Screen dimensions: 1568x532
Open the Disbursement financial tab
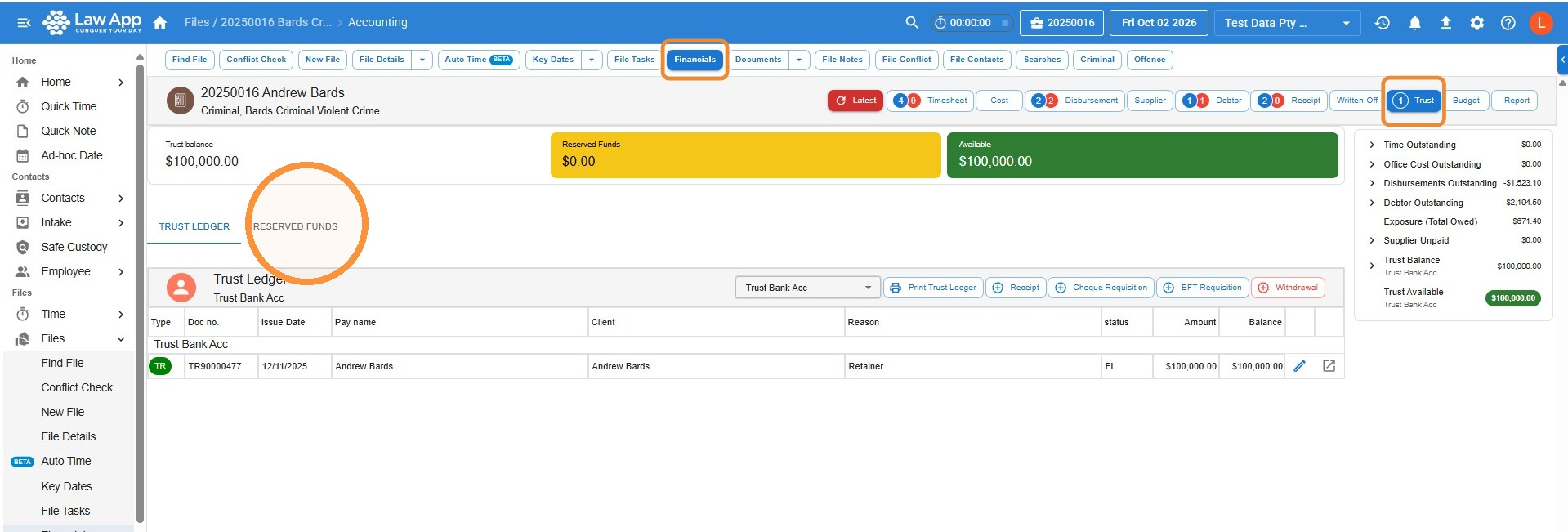coord(1074,101)
